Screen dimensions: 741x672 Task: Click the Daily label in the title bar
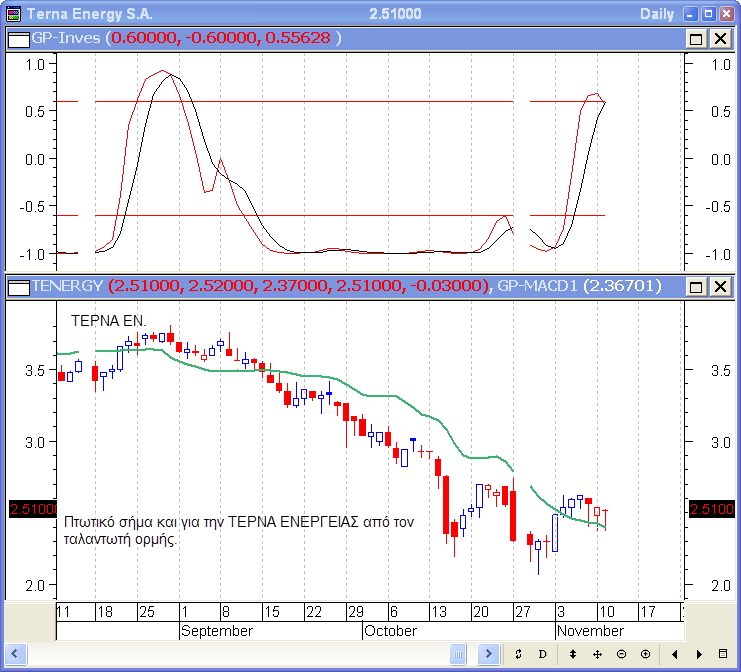point(656,14)
